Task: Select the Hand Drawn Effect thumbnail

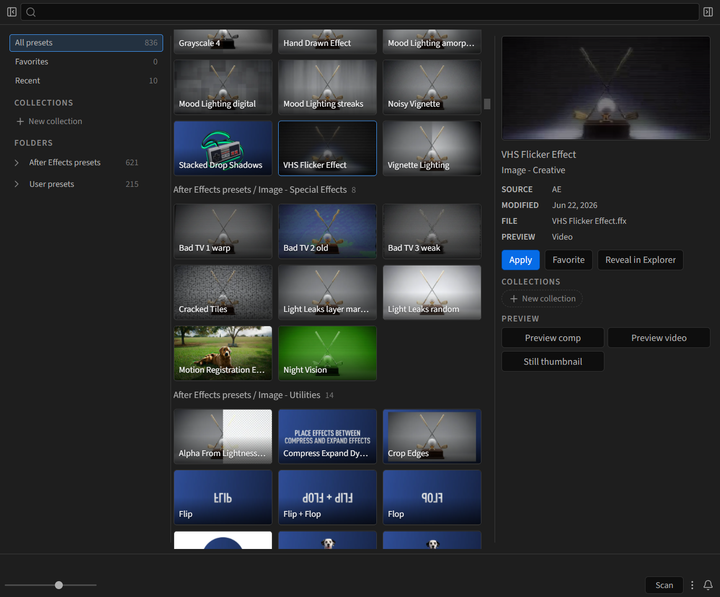Action: [327, 41]
